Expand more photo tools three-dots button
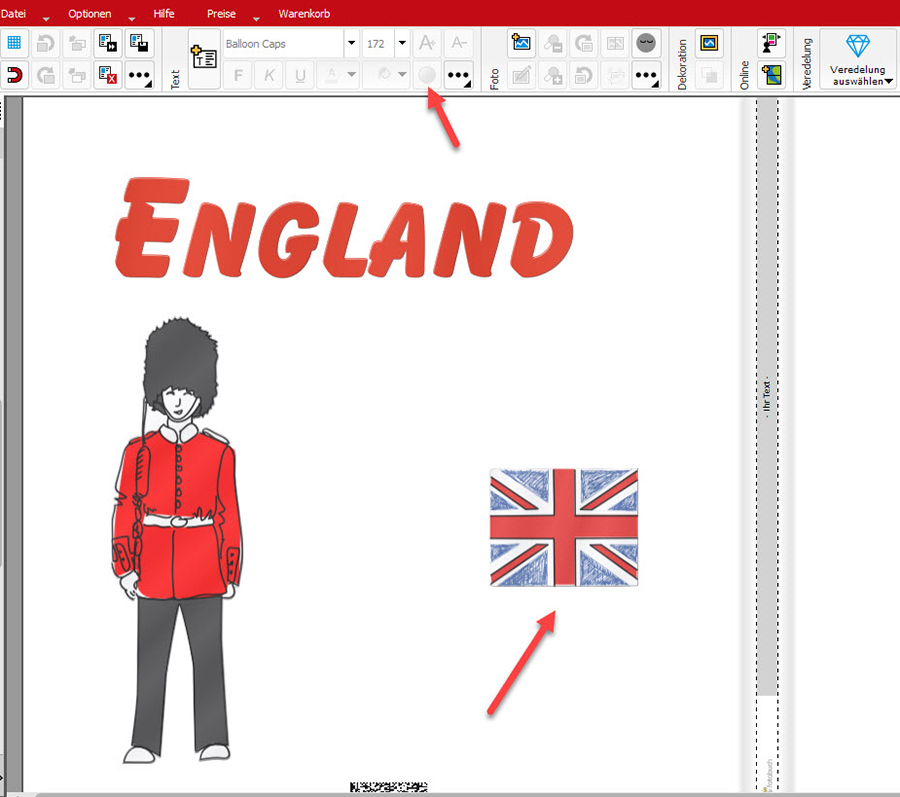Viewport: 900px width, 797px height. [646, 75]
